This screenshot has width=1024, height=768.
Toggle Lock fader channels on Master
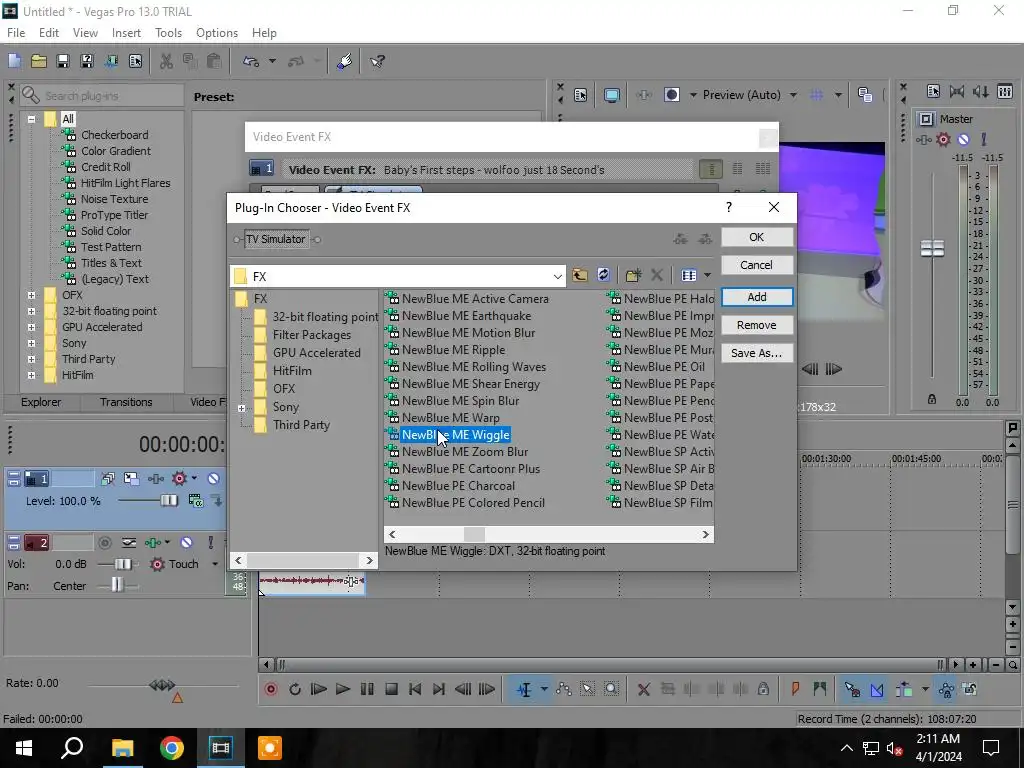[932, 399]
